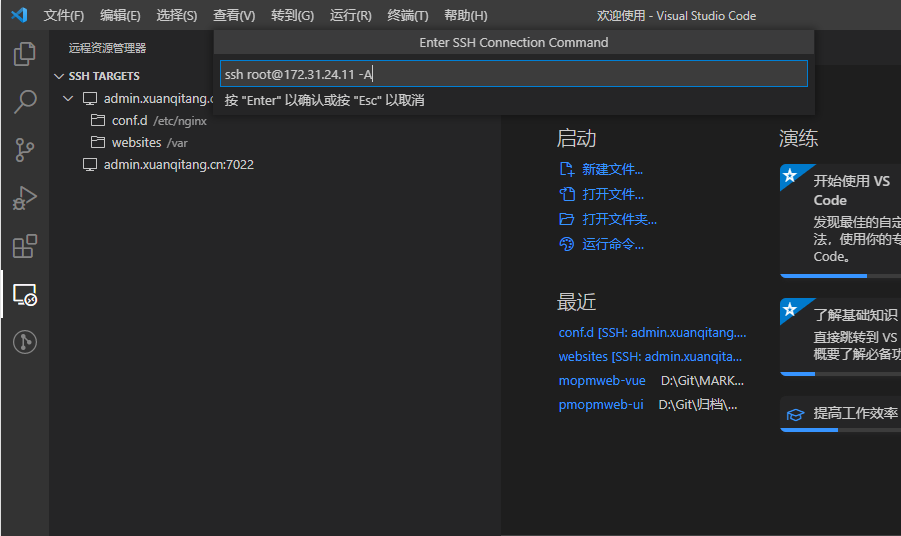Screen dimensions: 901x536
Task: Select the Remote Explorer activity bar icon
Action: [x=25, y=295]
